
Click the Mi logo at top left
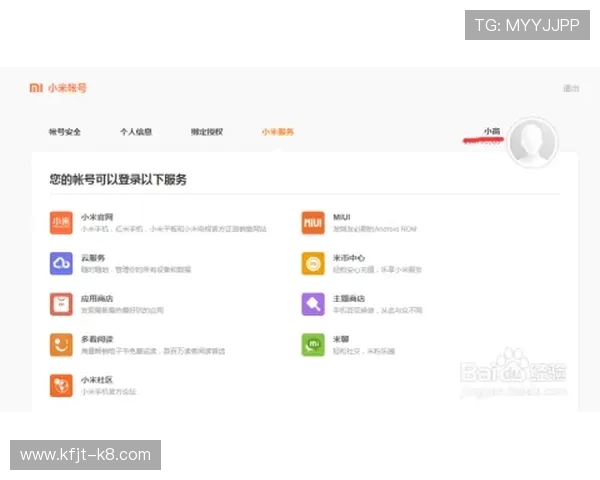click(x=36, y=88)
